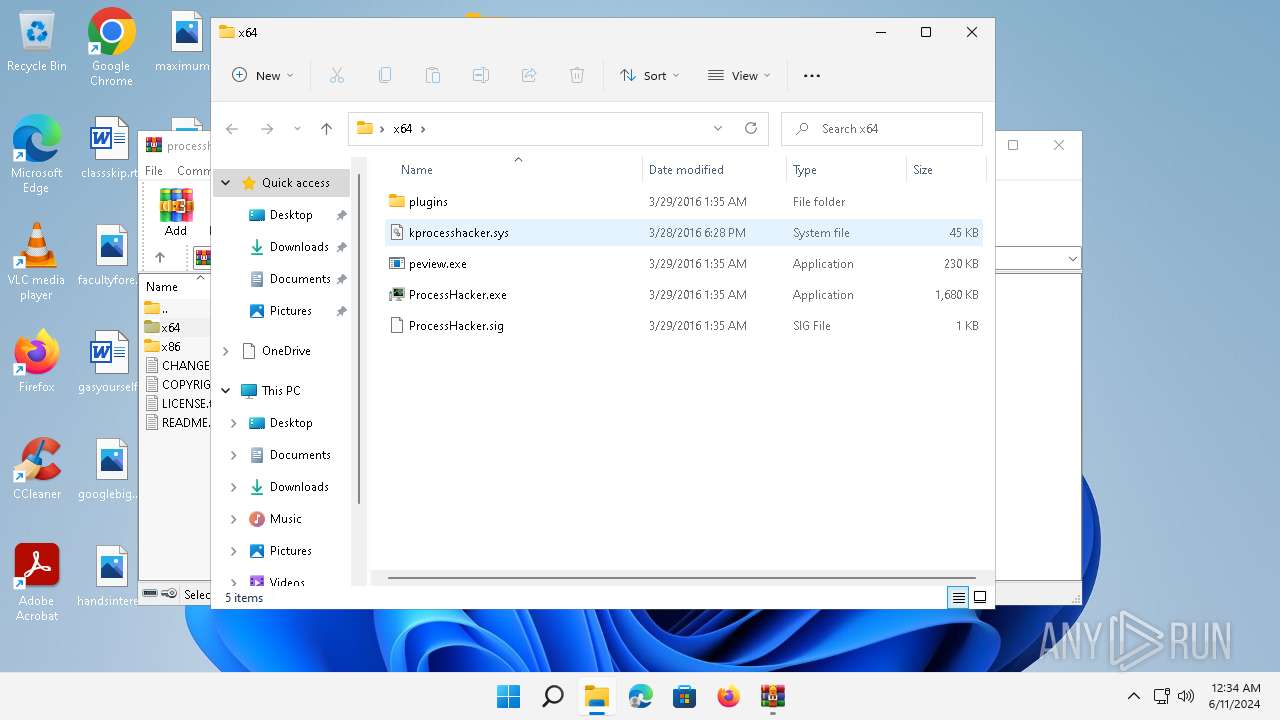Sort by Type column header
This screenshot has width=1280, height=720.
[x=846, y=170]
